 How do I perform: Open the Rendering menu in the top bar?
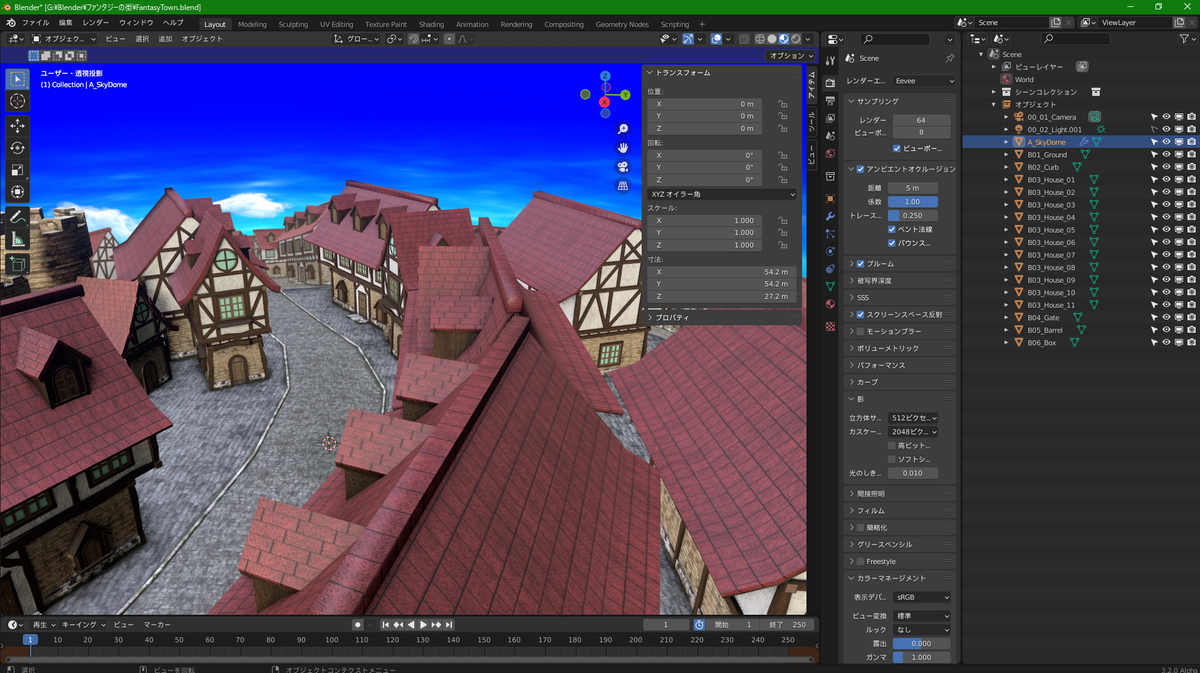pyautogui.click(x=517, y=24)
